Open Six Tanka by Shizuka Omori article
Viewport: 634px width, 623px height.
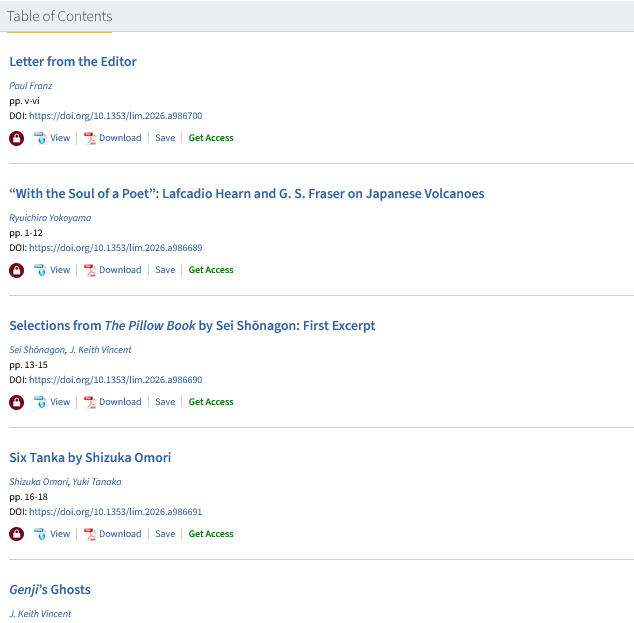coord(90,458)
